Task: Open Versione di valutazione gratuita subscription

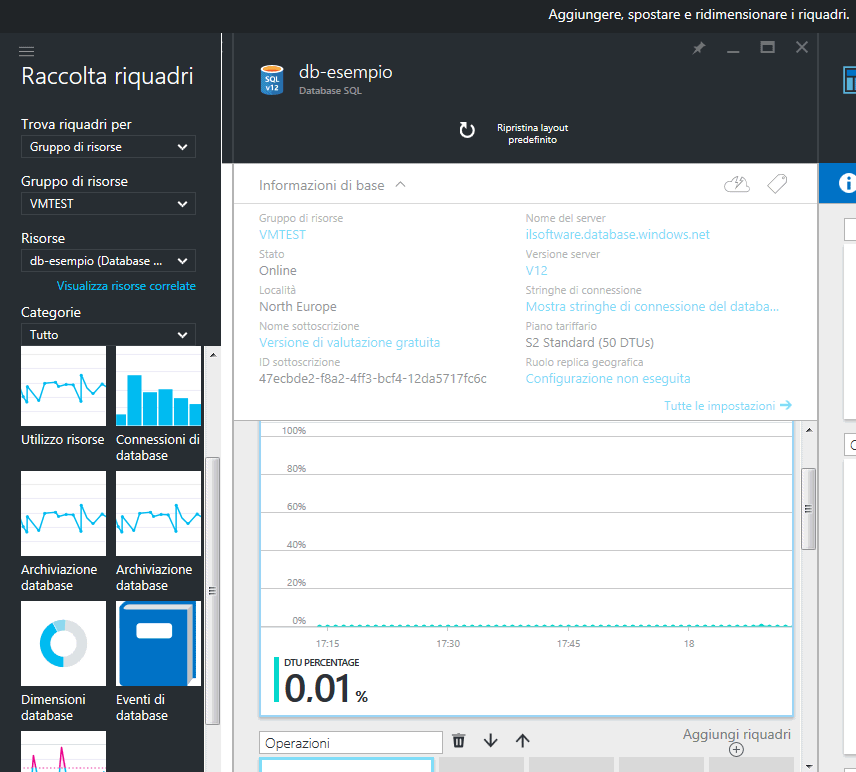Action: click(349, 343)
